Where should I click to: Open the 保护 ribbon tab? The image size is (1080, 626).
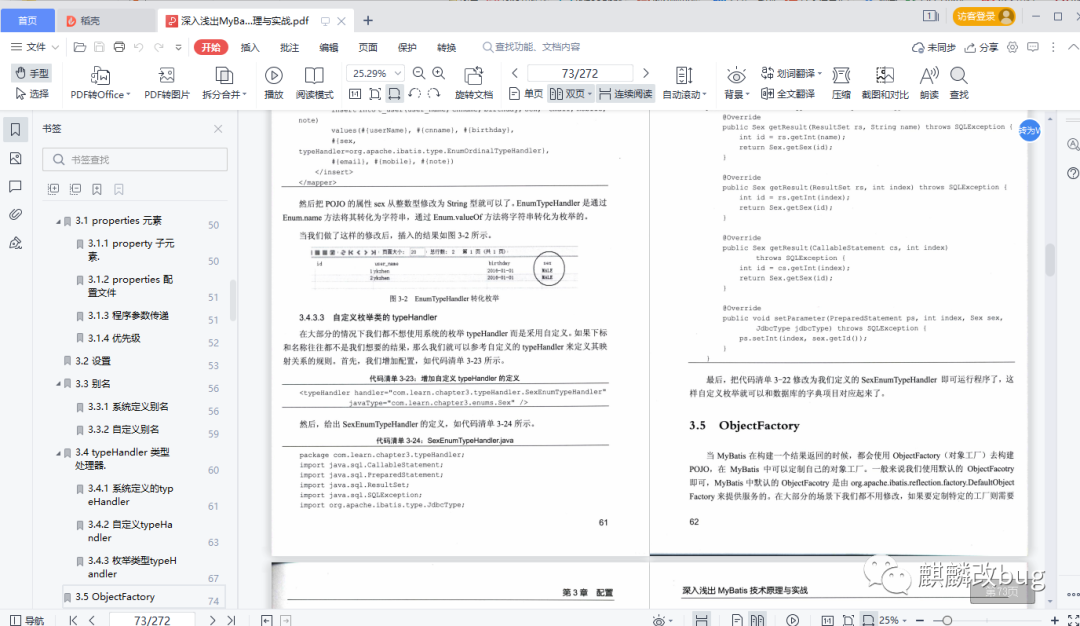(407, 48)
